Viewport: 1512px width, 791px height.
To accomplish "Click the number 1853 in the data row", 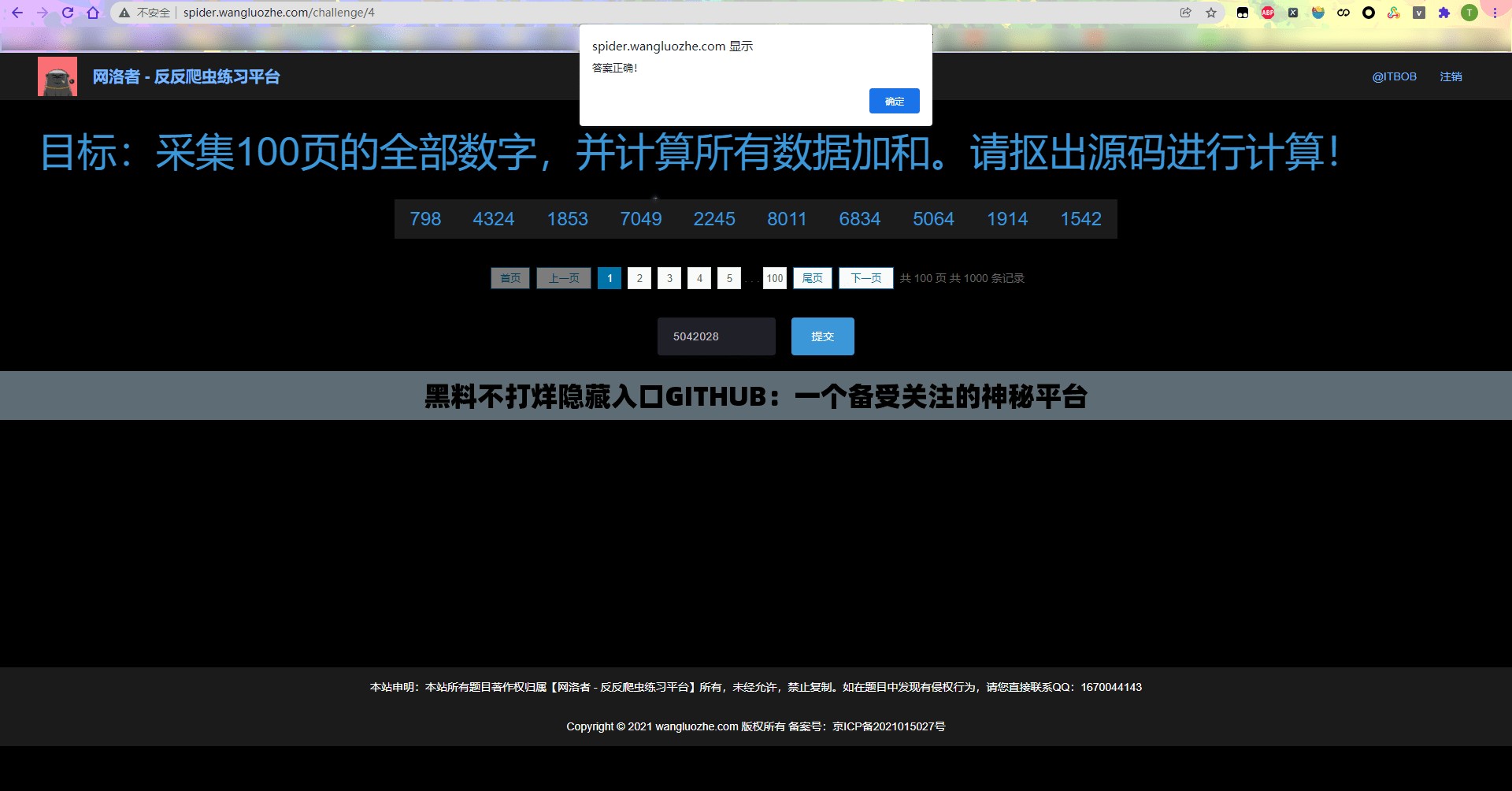I will 568,219.
